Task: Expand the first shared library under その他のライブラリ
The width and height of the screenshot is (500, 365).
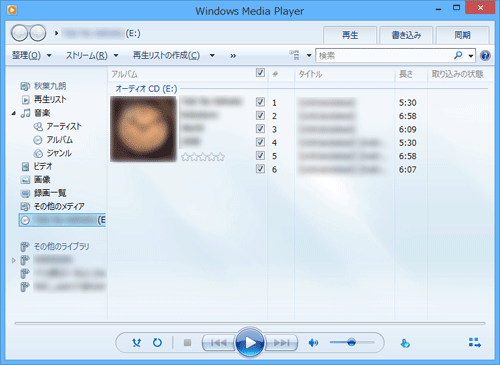Action: coord(14,260)
